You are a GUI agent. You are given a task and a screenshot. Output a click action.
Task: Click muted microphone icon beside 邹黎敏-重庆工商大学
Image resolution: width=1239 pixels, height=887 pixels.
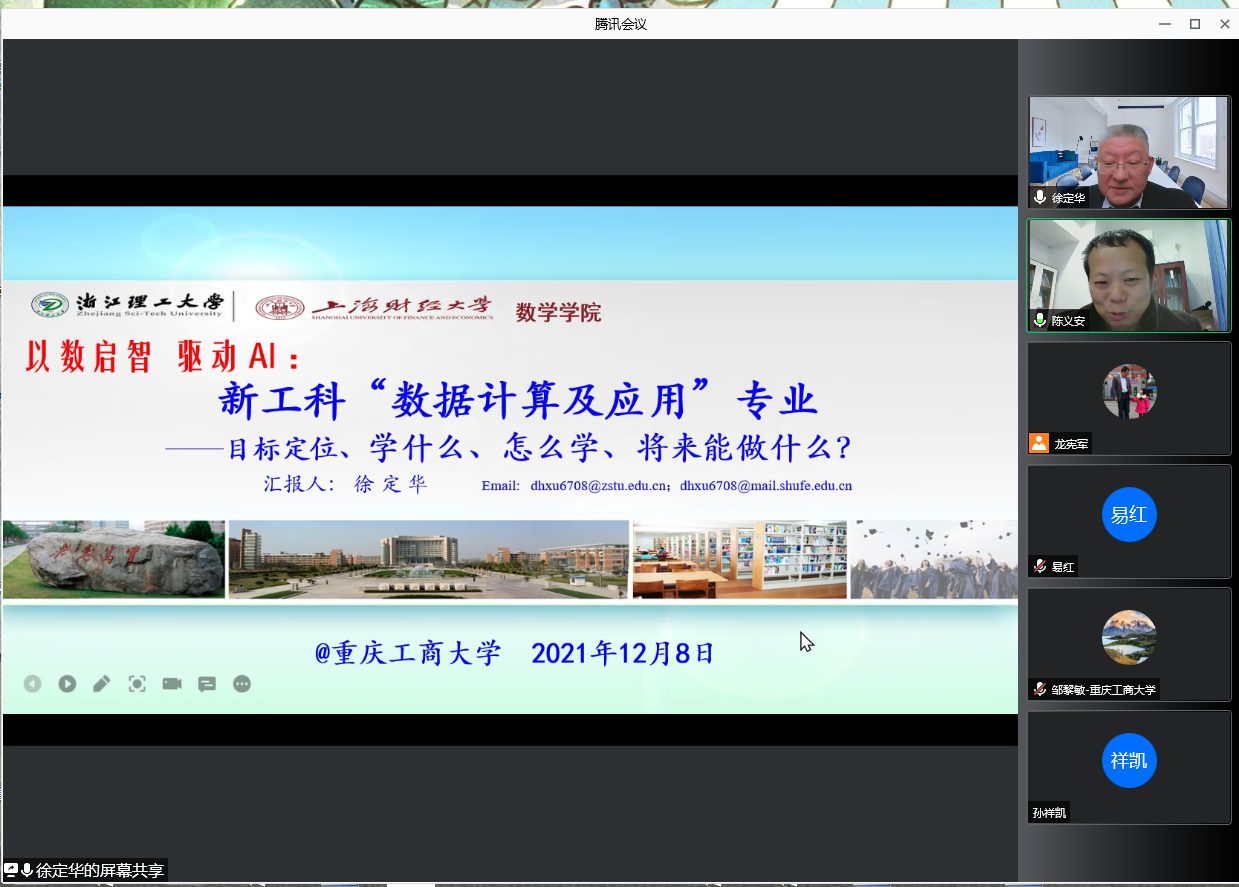tap(1040, 689)
